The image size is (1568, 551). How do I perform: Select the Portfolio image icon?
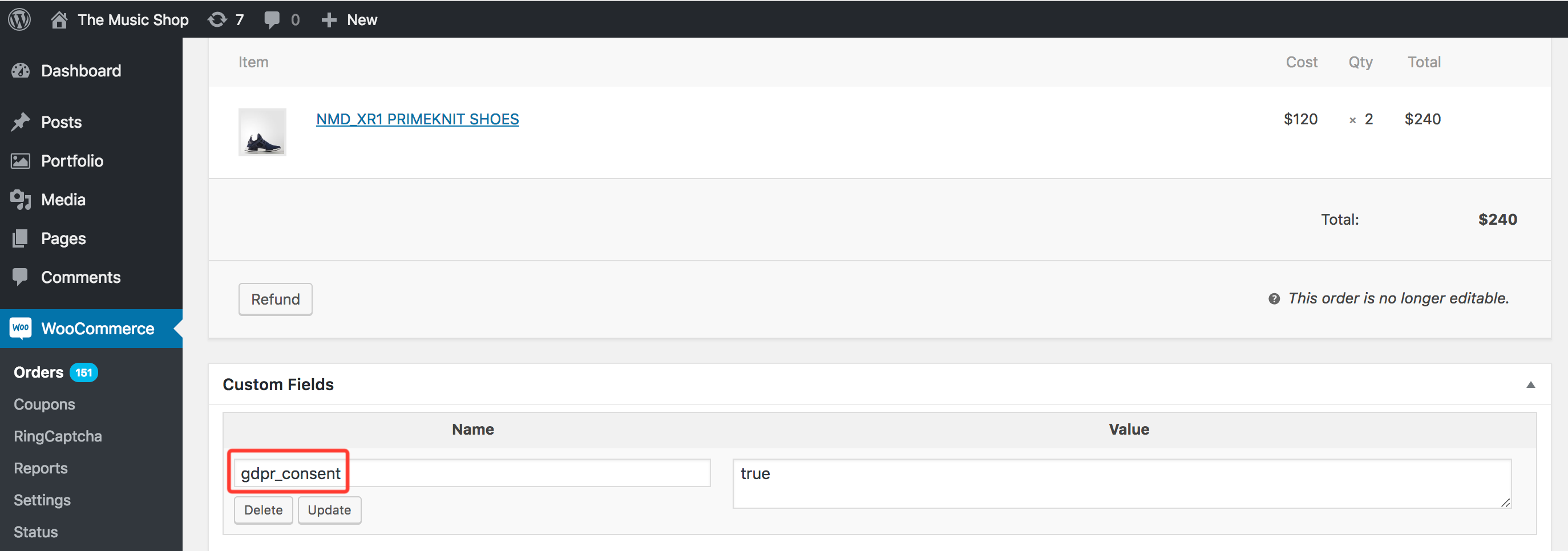point(21,160)
